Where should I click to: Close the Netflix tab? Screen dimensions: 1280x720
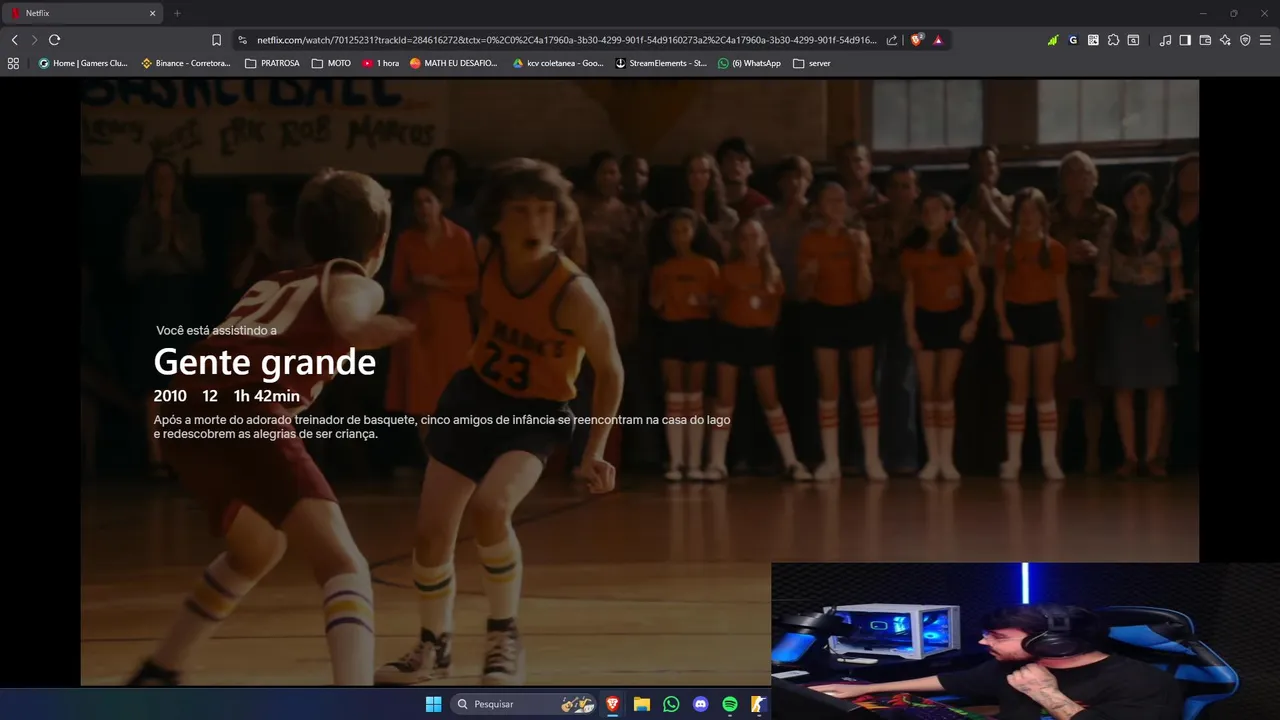(x=152, y=13)
